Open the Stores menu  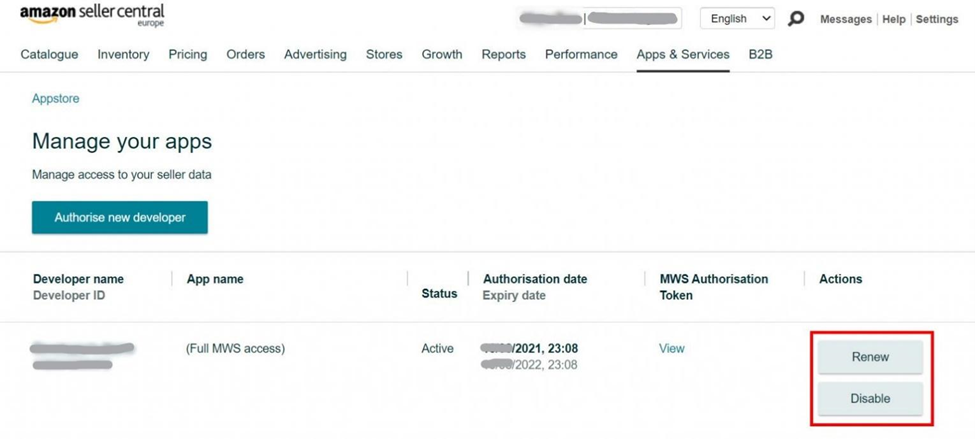tap(384, 55)
